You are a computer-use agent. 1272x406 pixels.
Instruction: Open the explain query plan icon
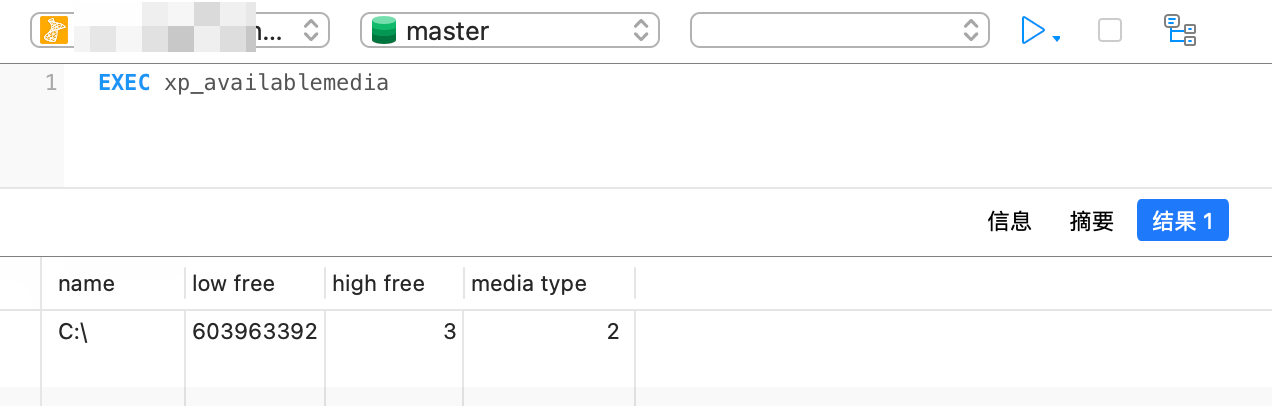pos(1181,31)
